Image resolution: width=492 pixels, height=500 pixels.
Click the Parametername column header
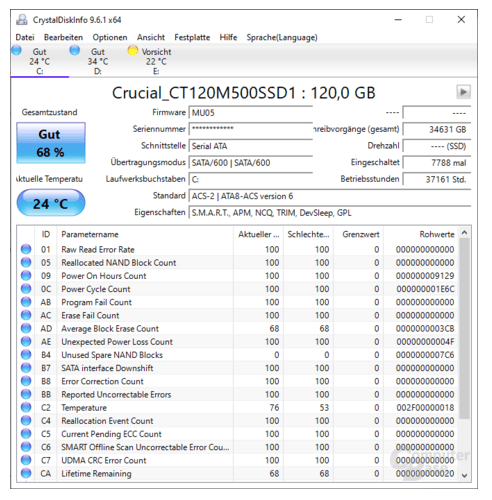click(145, 234)
